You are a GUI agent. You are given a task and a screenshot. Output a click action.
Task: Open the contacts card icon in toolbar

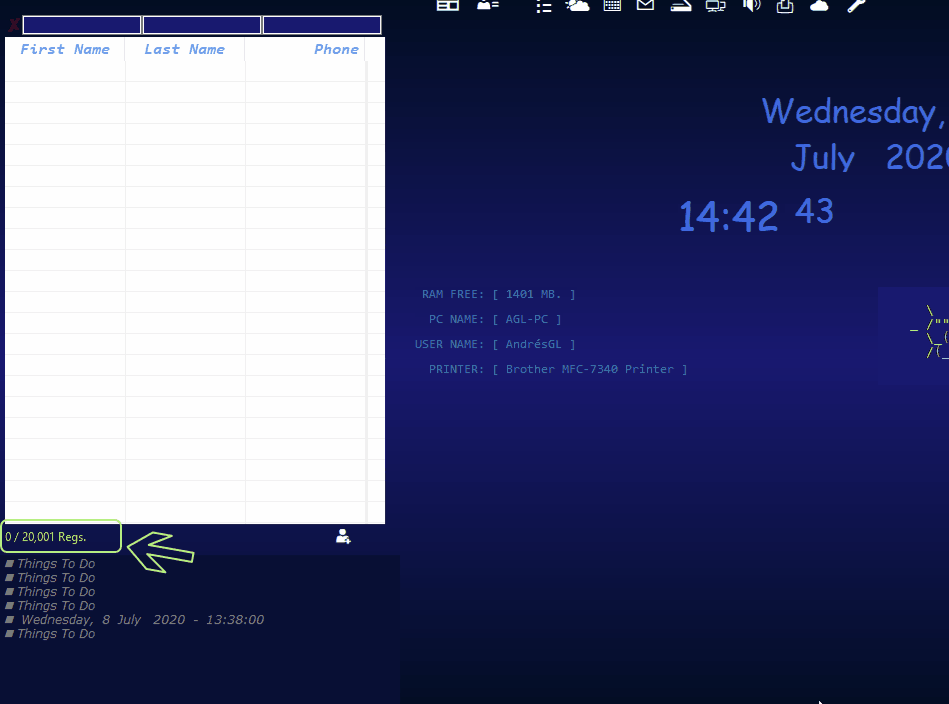pos(487,5)
